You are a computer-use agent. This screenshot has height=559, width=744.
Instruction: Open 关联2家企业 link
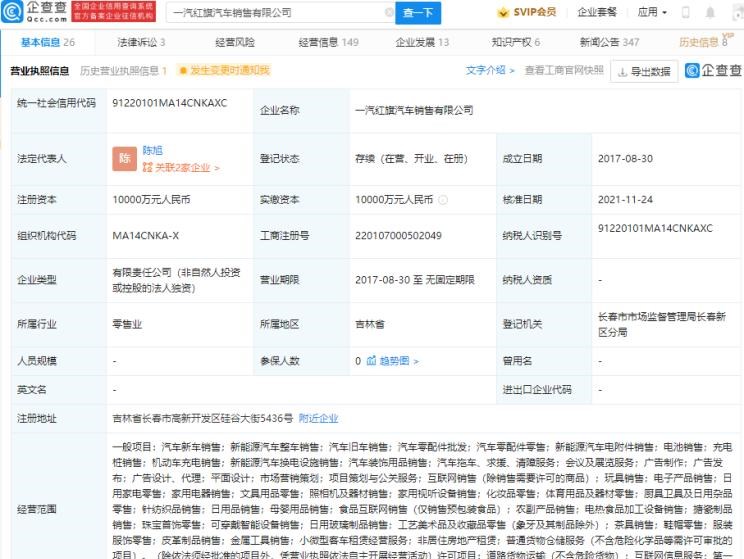[187, 168]
